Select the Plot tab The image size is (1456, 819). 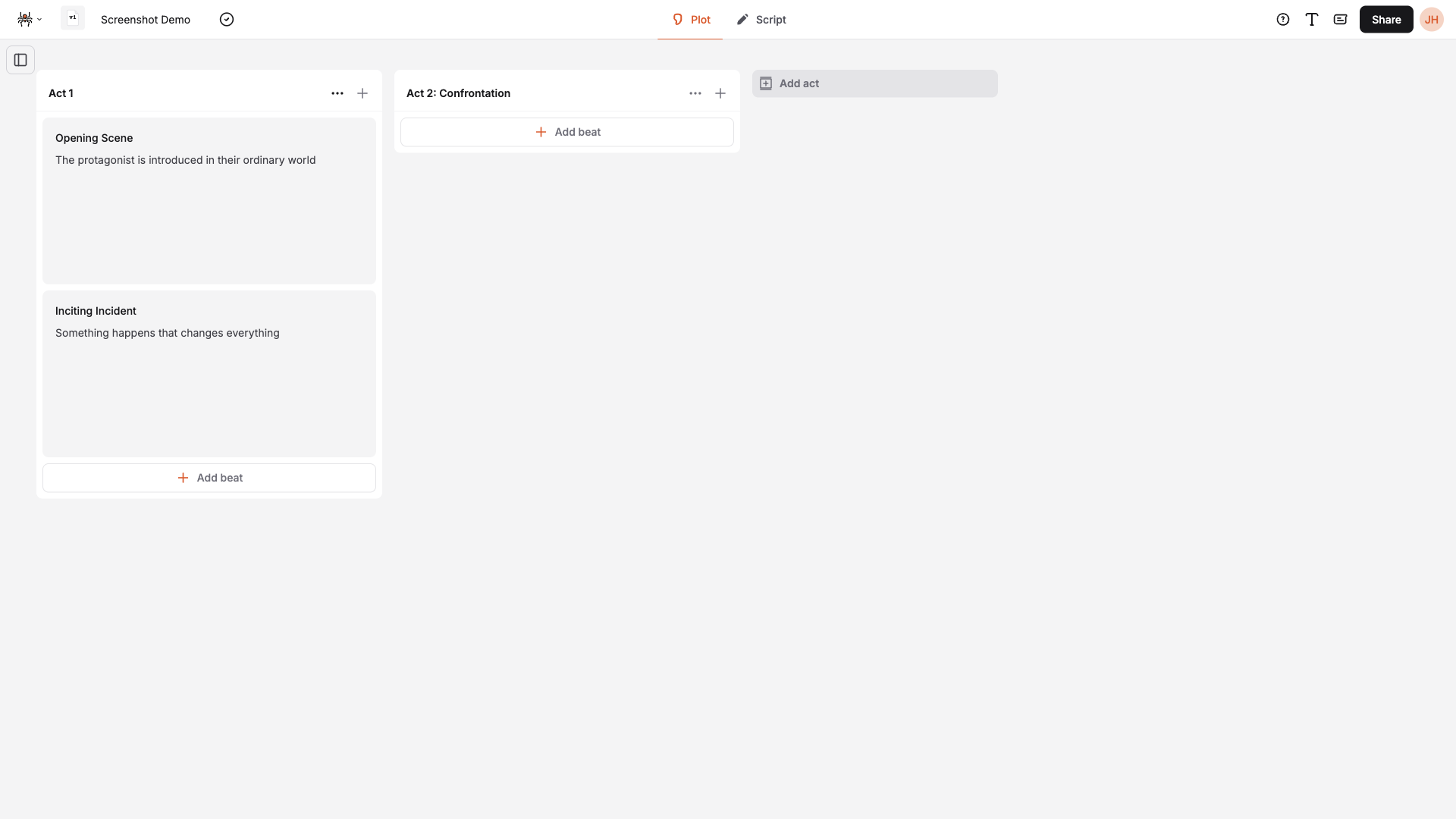(x=690, y=19)
